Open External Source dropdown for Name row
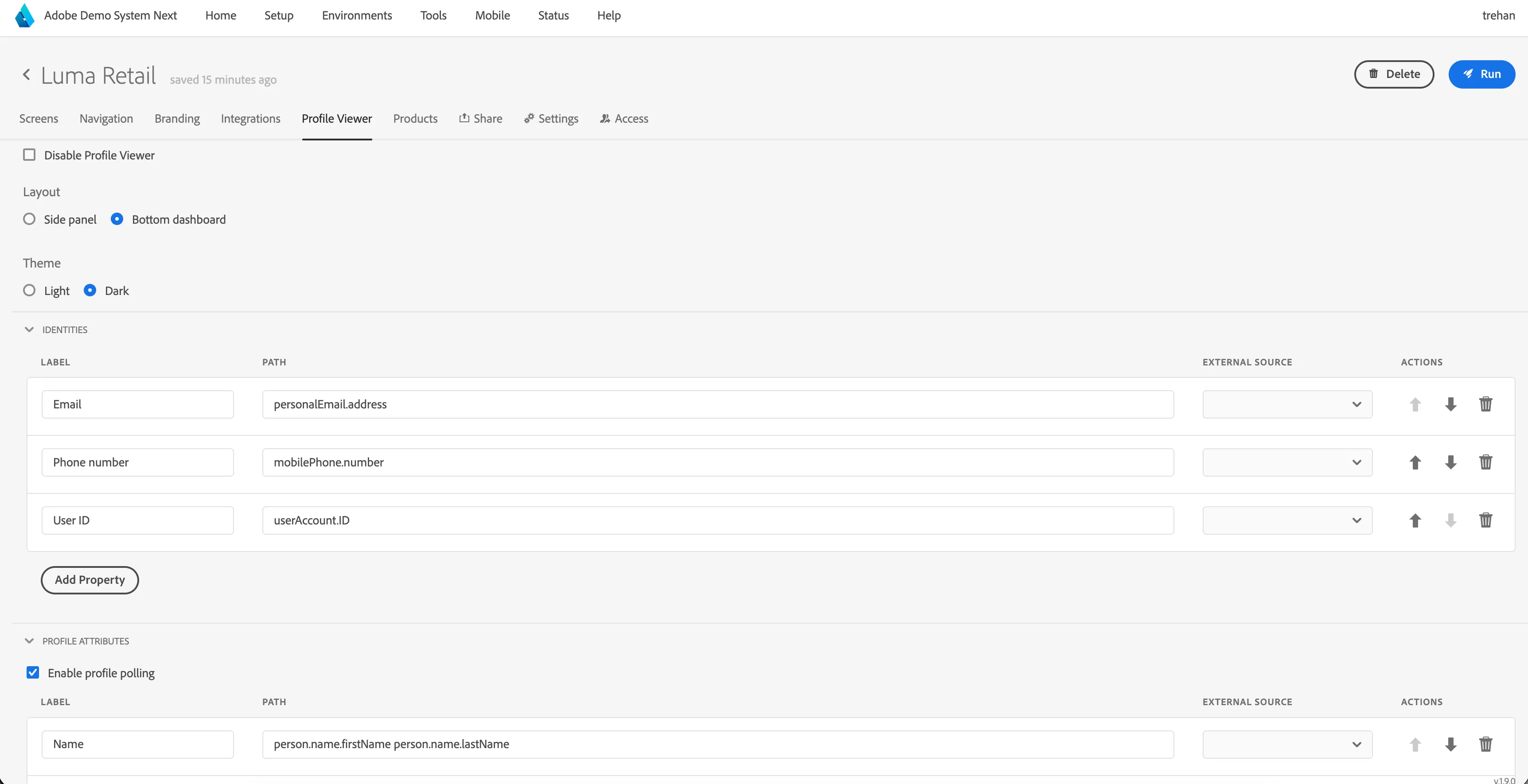This screenshot has width=1528, height=784. pos(1287,744)
